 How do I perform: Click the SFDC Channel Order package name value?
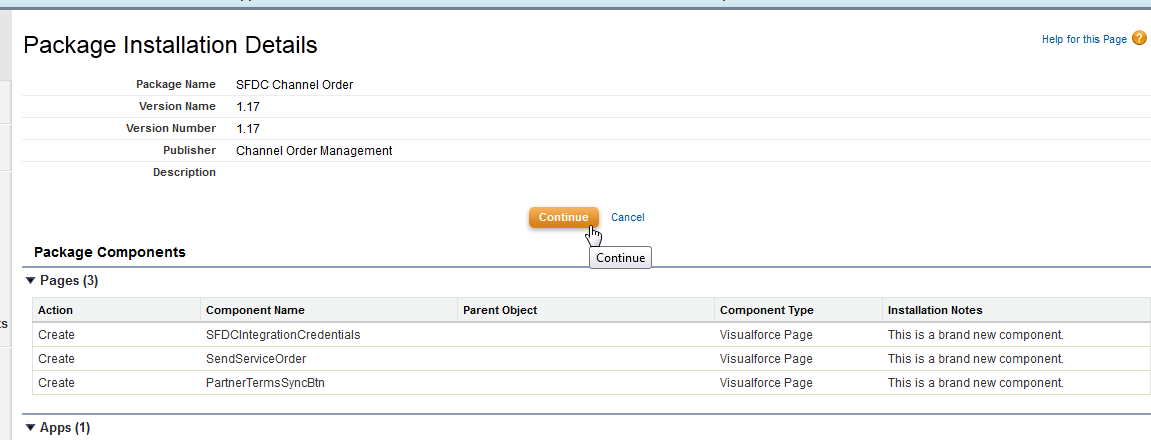(294, 85)
